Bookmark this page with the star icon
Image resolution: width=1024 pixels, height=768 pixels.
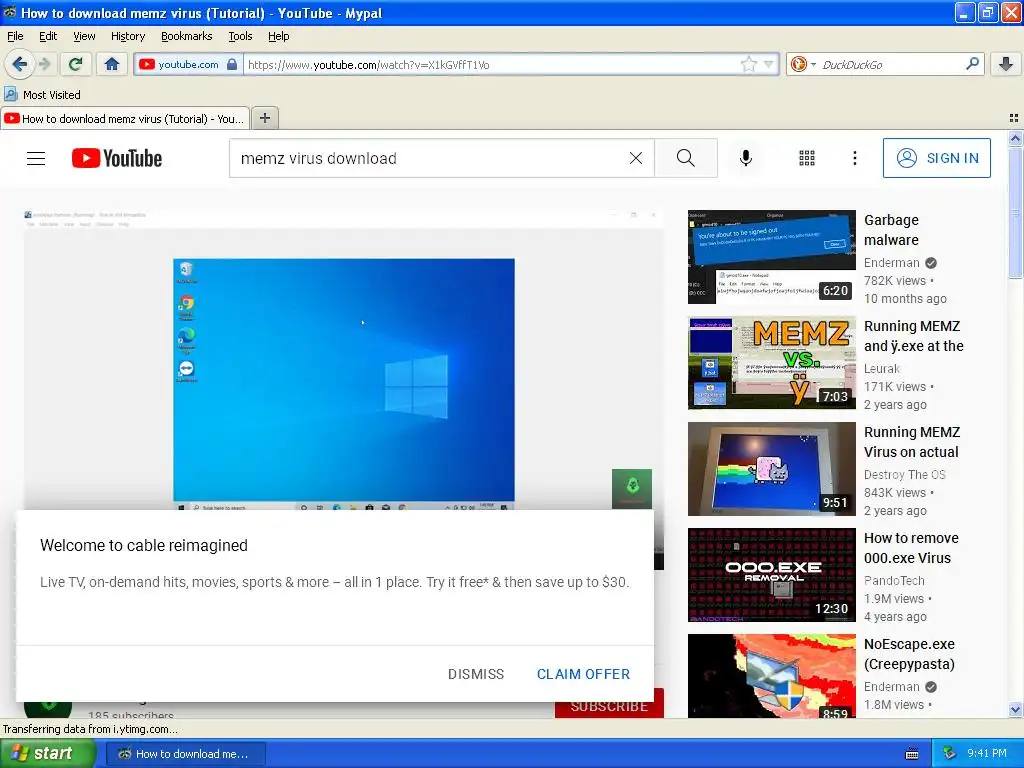[x=748, y=64]
